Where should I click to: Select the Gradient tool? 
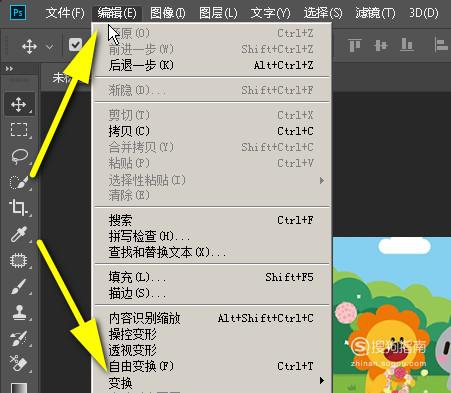19,387
